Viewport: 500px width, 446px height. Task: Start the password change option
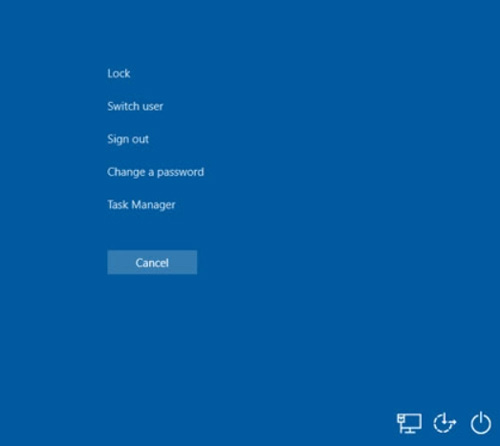tap(155, 172)
